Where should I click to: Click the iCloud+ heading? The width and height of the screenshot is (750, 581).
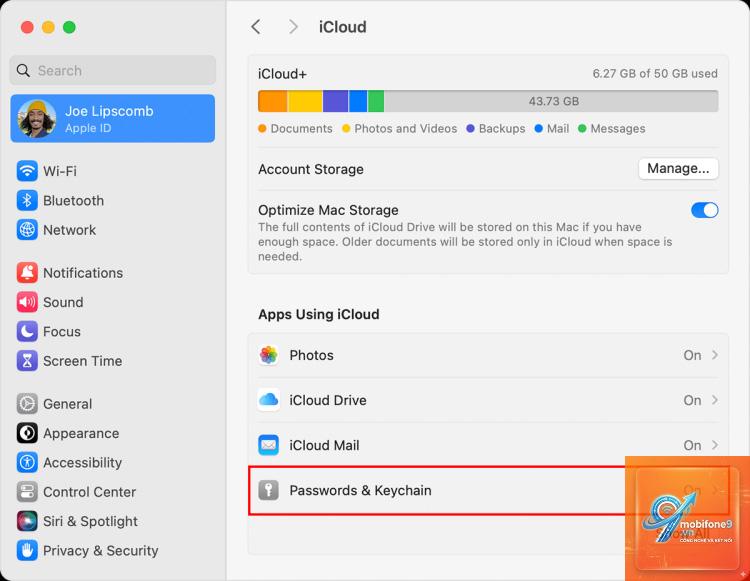point(282,74)
